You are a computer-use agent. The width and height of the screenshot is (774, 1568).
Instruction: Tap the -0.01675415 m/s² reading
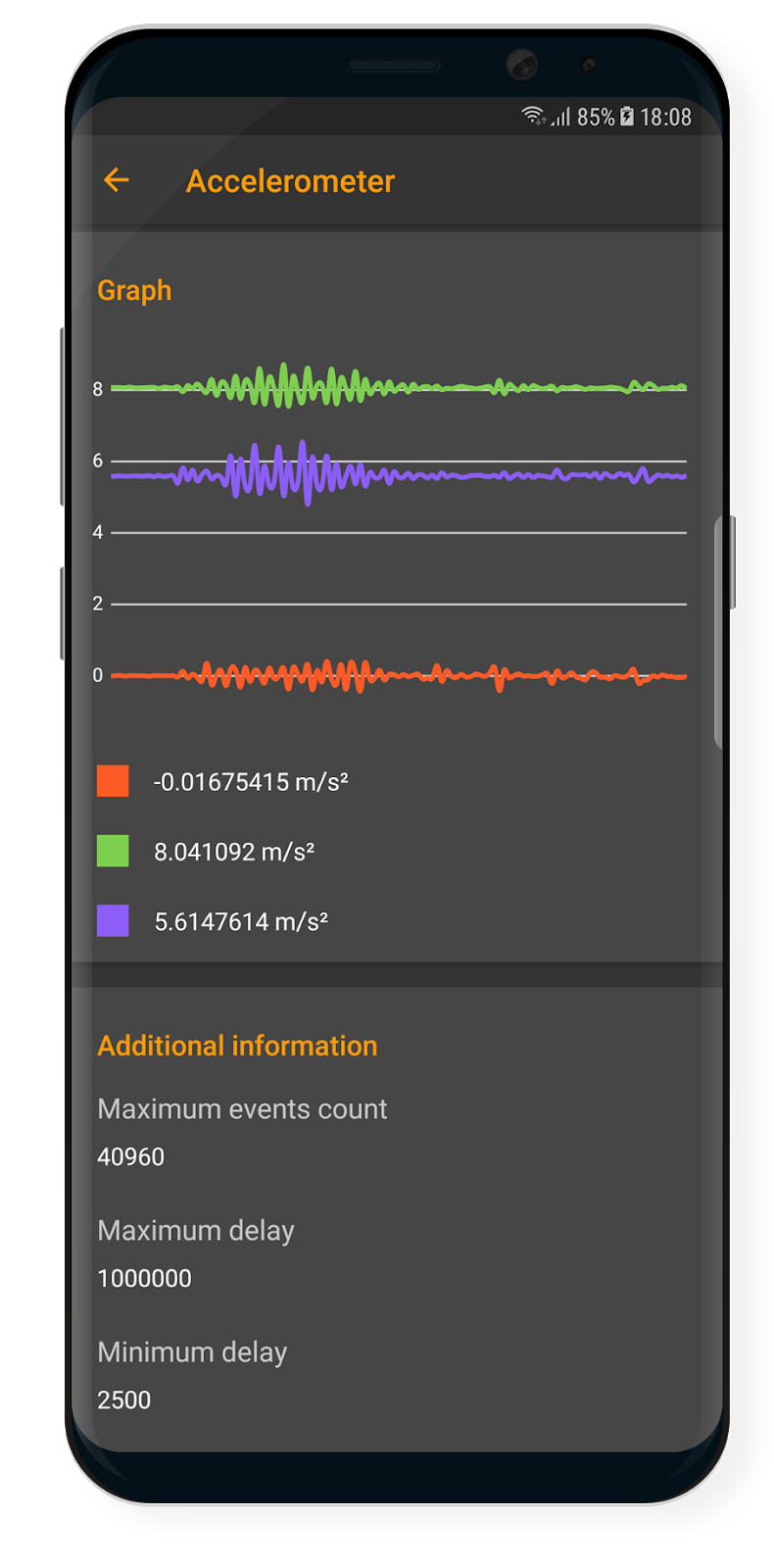[x=251, y=782]
